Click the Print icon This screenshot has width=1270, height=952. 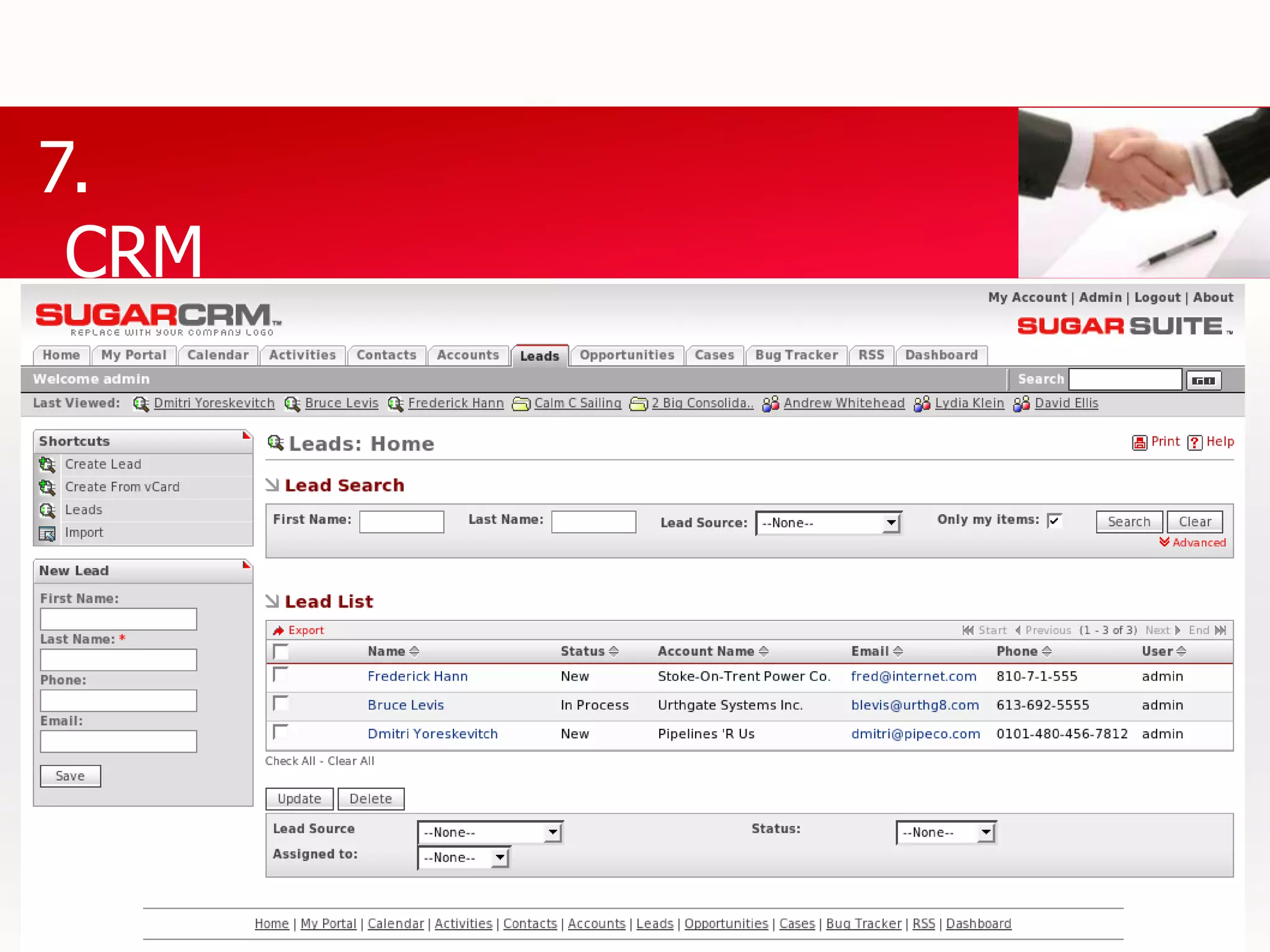pyautogui.click(x=1139, y=443)
